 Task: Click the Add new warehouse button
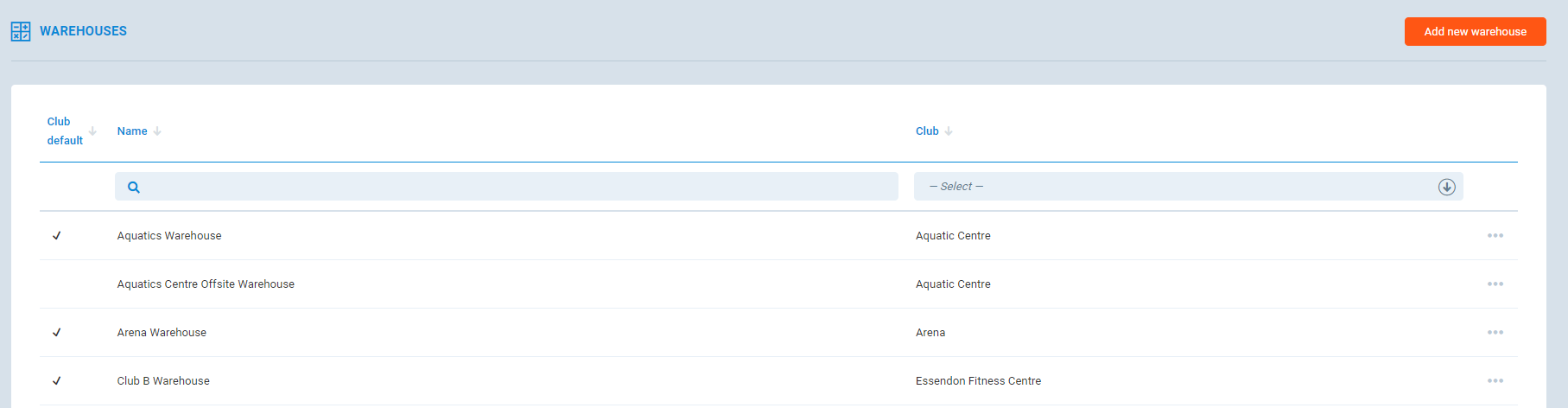click(1475, 32)
